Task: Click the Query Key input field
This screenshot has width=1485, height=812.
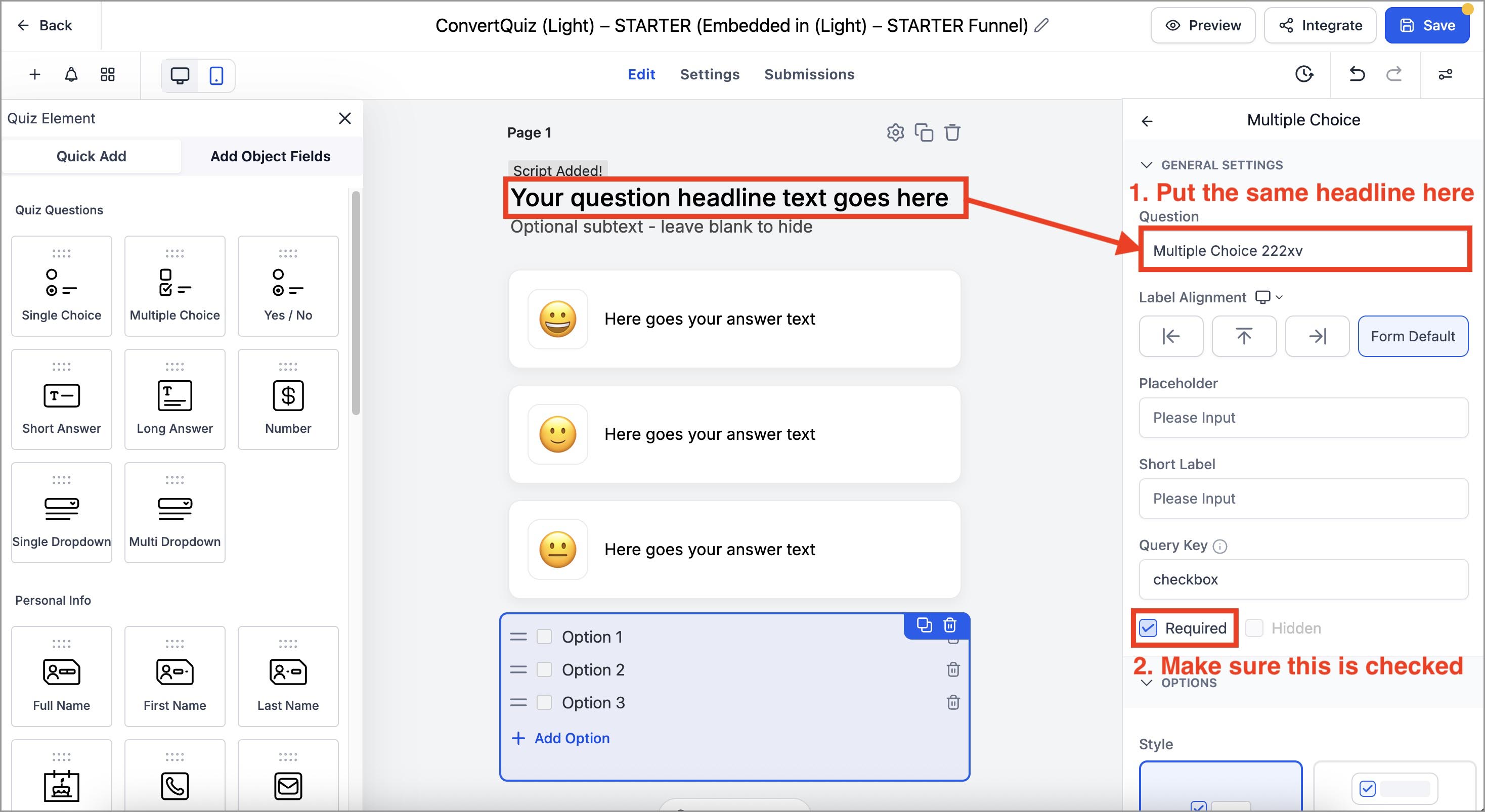Action: click(x=1303, y=579)
